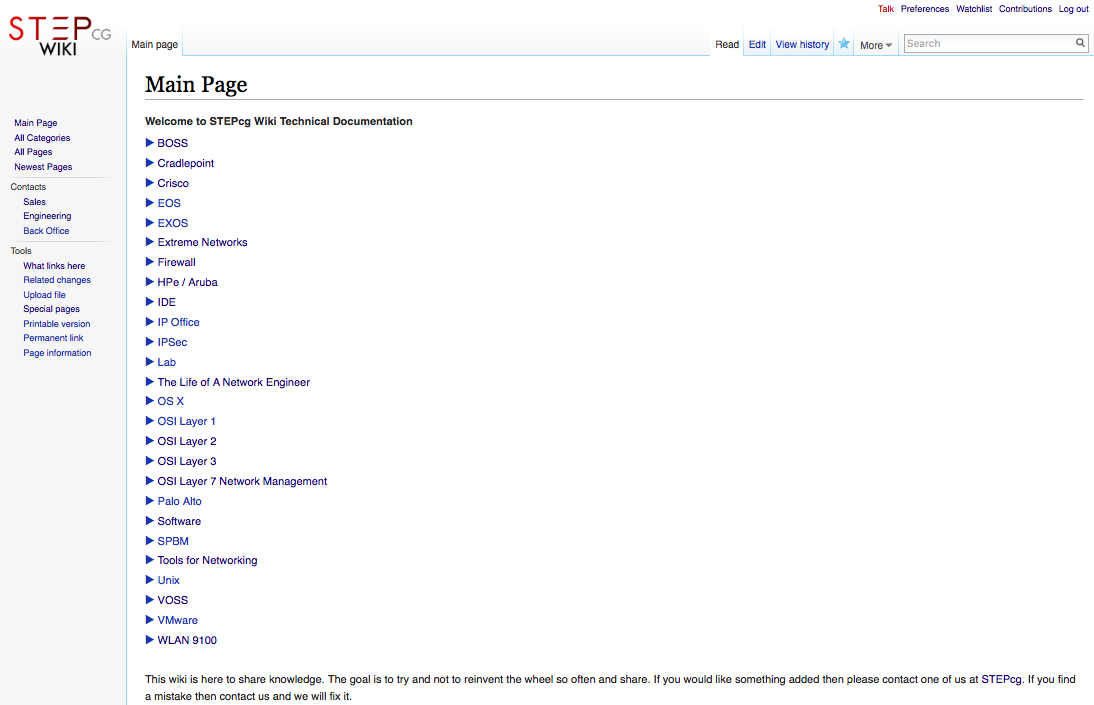Open the Unix category link

(168, 580)
